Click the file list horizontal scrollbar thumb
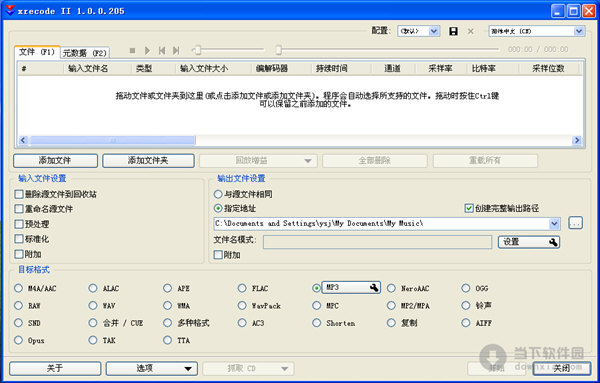The height and width of the screenshot is (383, 600). point(113,140)
